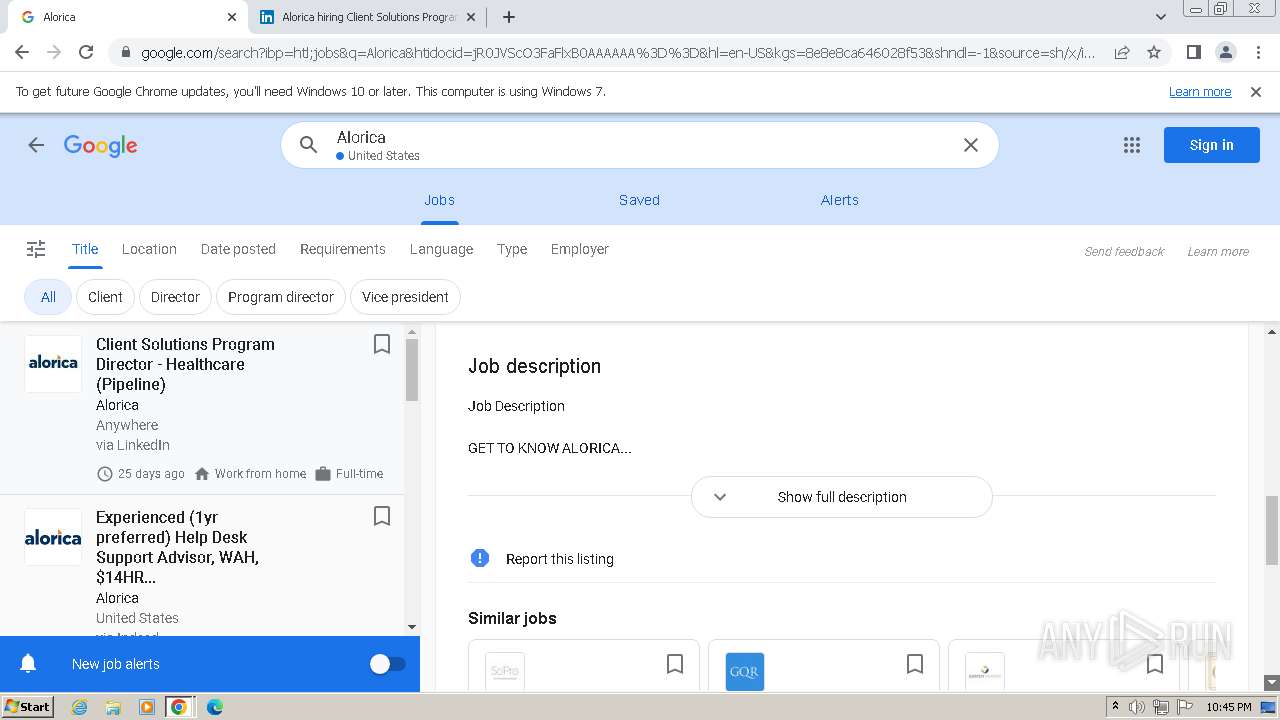Bookmark the SciPro similar job card
Screen dimensions: 1280x720
(x=675, y=664)
